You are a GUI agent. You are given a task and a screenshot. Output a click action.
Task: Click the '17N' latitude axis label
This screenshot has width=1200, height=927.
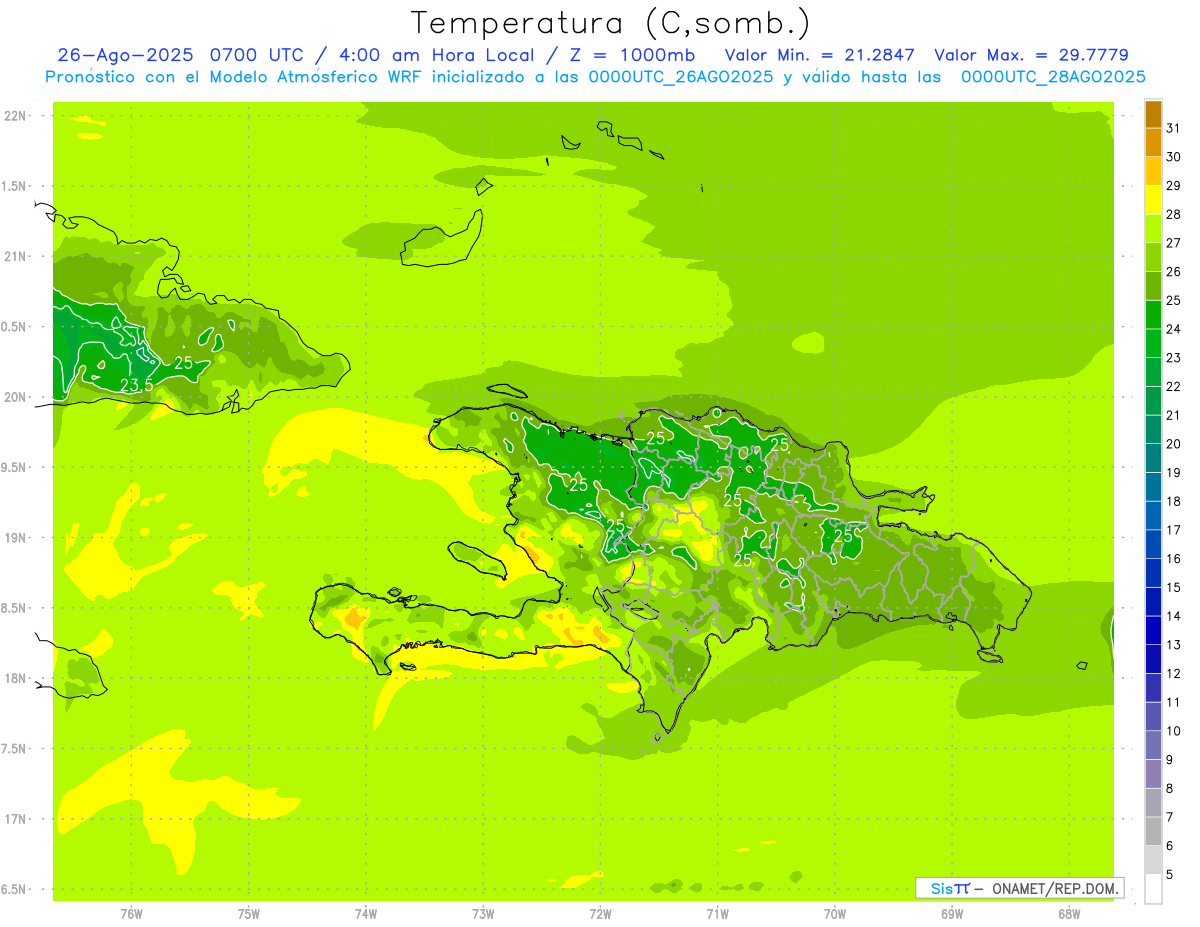pyautogui.click(x=16, y=820)
